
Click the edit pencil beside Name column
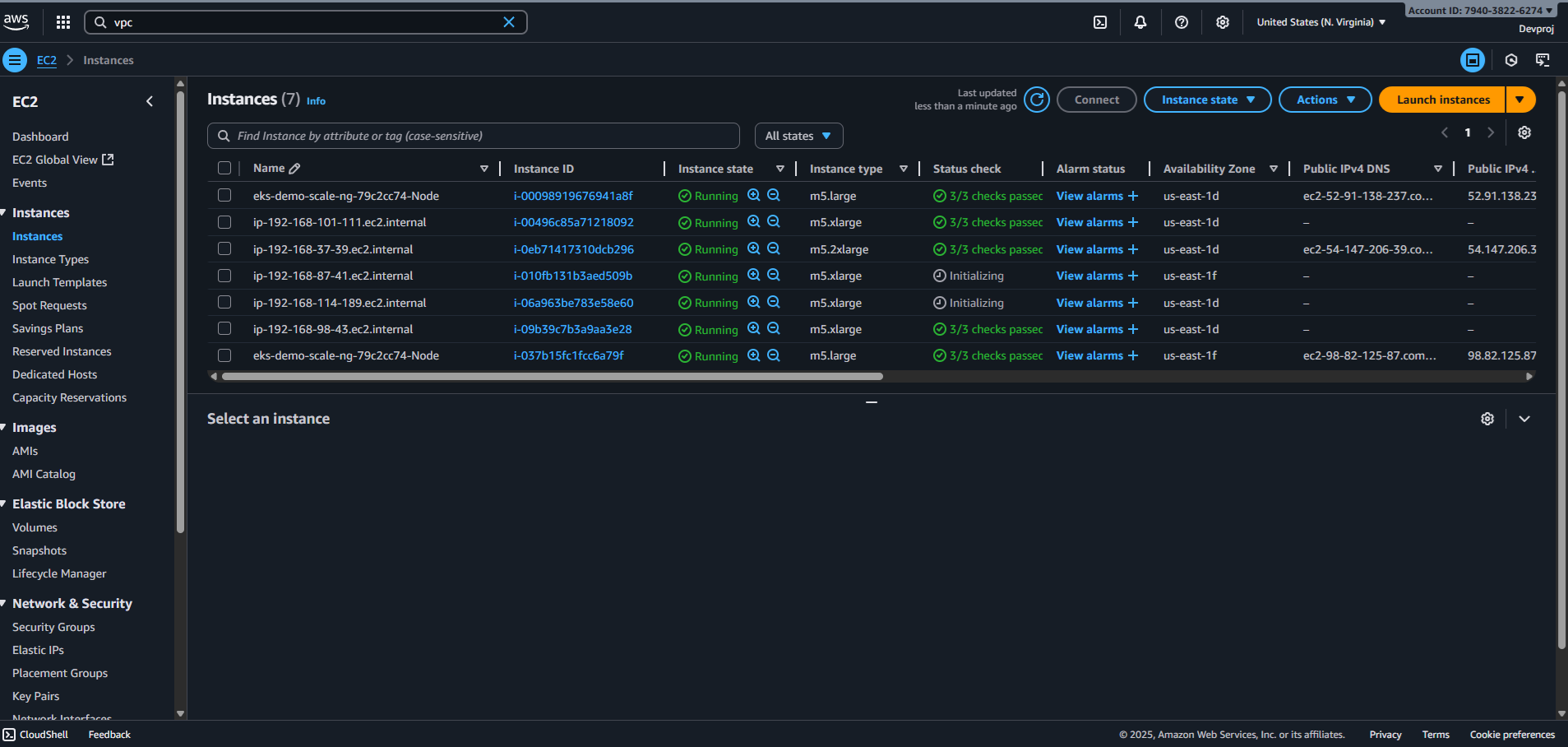(295, 169)
